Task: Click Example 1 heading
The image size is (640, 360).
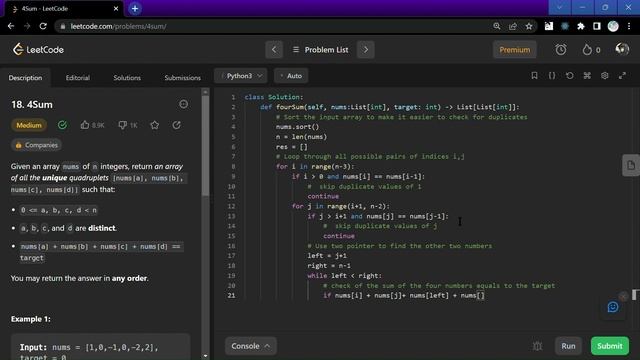Action: tap(31, 319)
